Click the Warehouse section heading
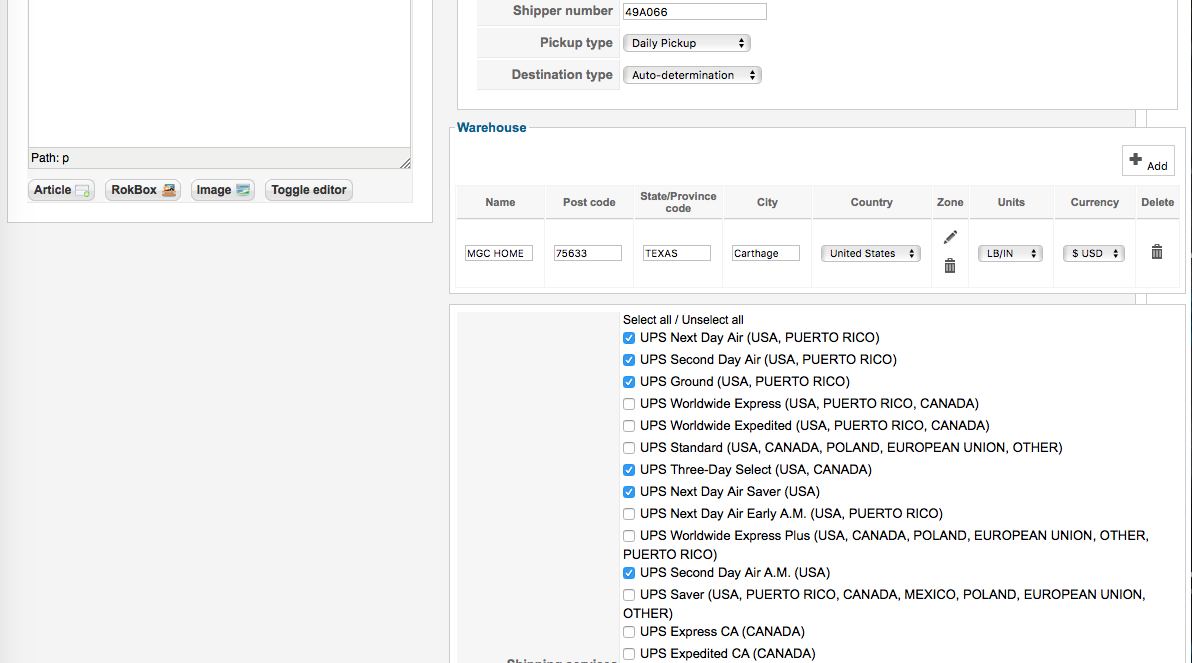Viewport: 1192px width, 663px height. click(491, 128)
